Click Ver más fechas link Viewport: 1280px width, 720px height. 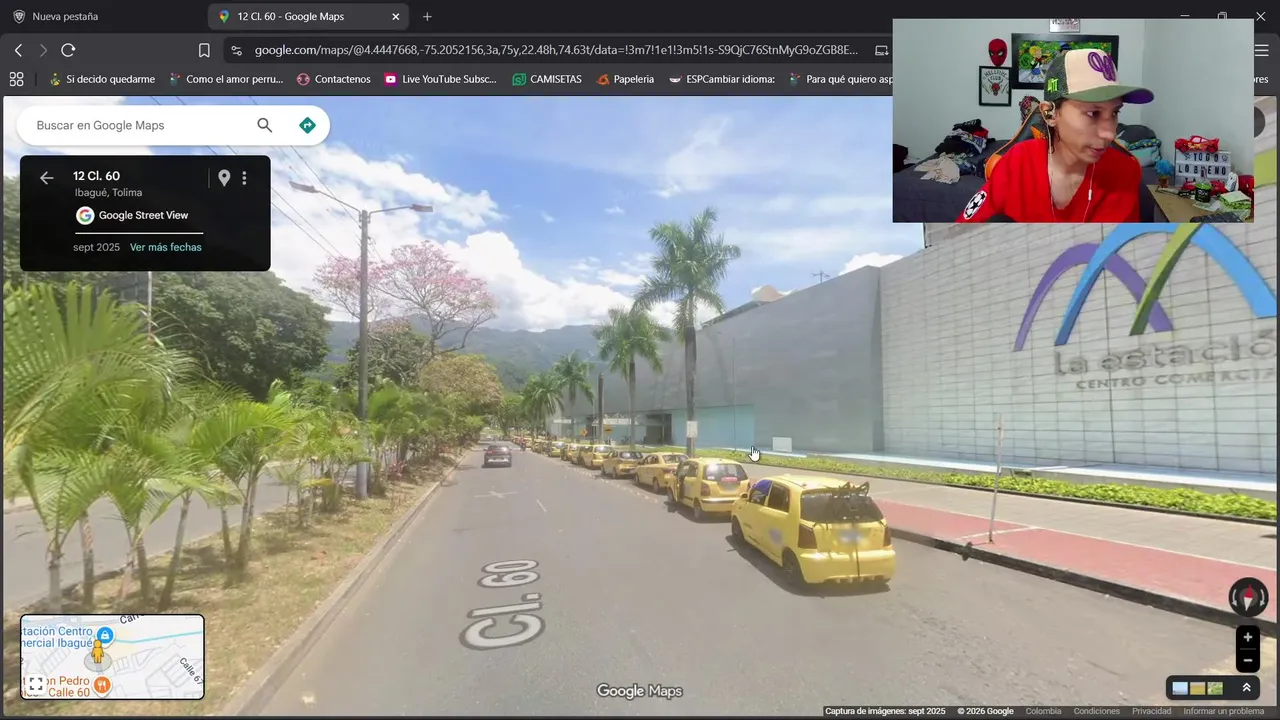(x=166, y=247)
